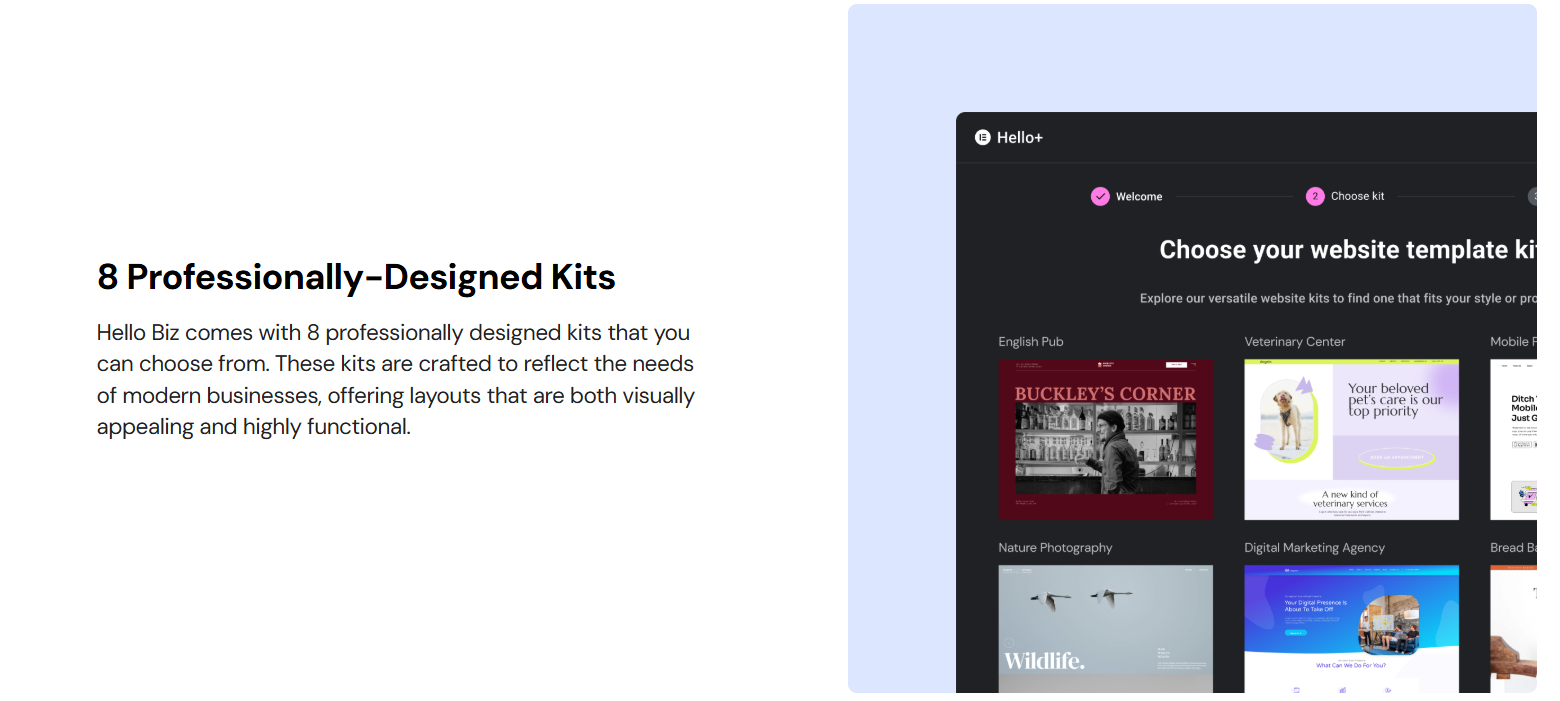Click the "English Pub" kit name label
The width and height of the screenshot is (1560, 701).
coord(1030,341)
